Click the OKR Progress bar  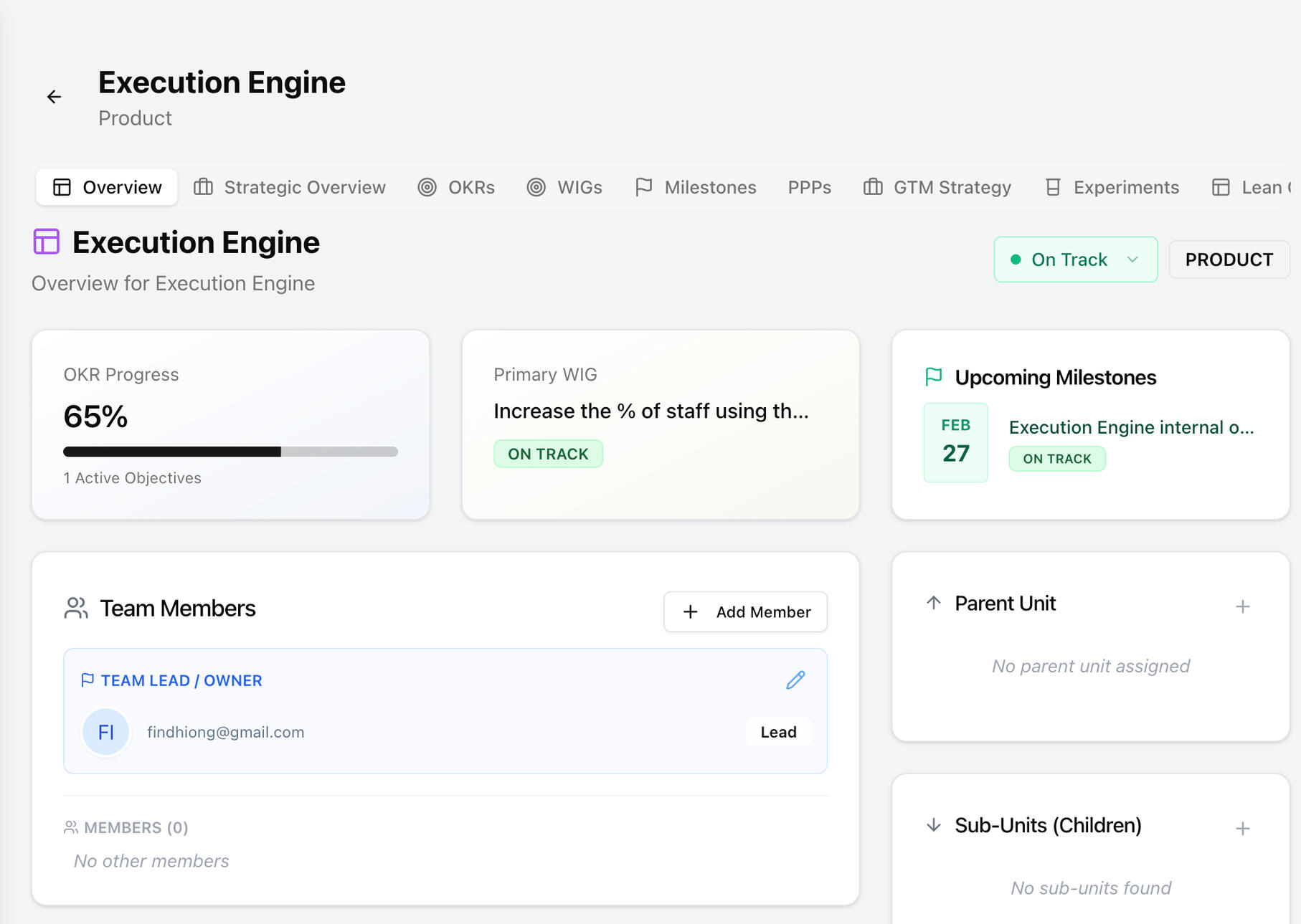230,452
